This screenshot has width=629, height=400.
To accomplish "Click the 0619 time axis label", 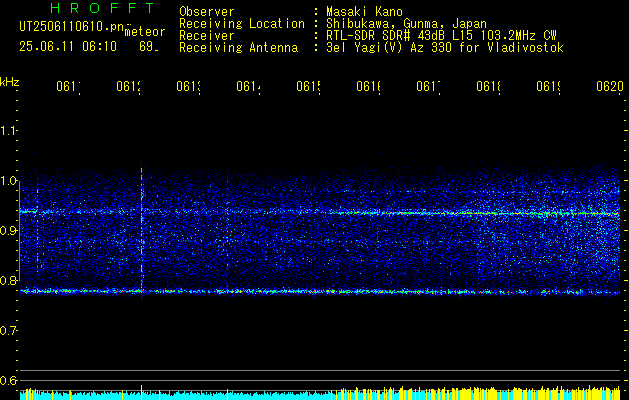I will (548, 86).
